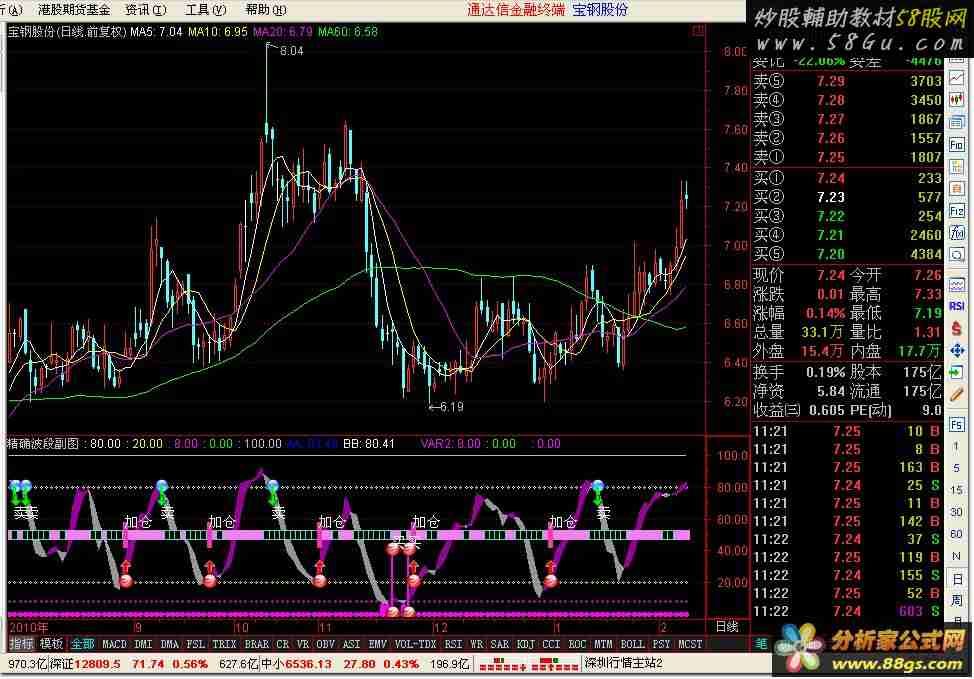Click the 现价 current price 7.24
The height and width of the screenshot is (679, 974).
click(x=831, y=275)
